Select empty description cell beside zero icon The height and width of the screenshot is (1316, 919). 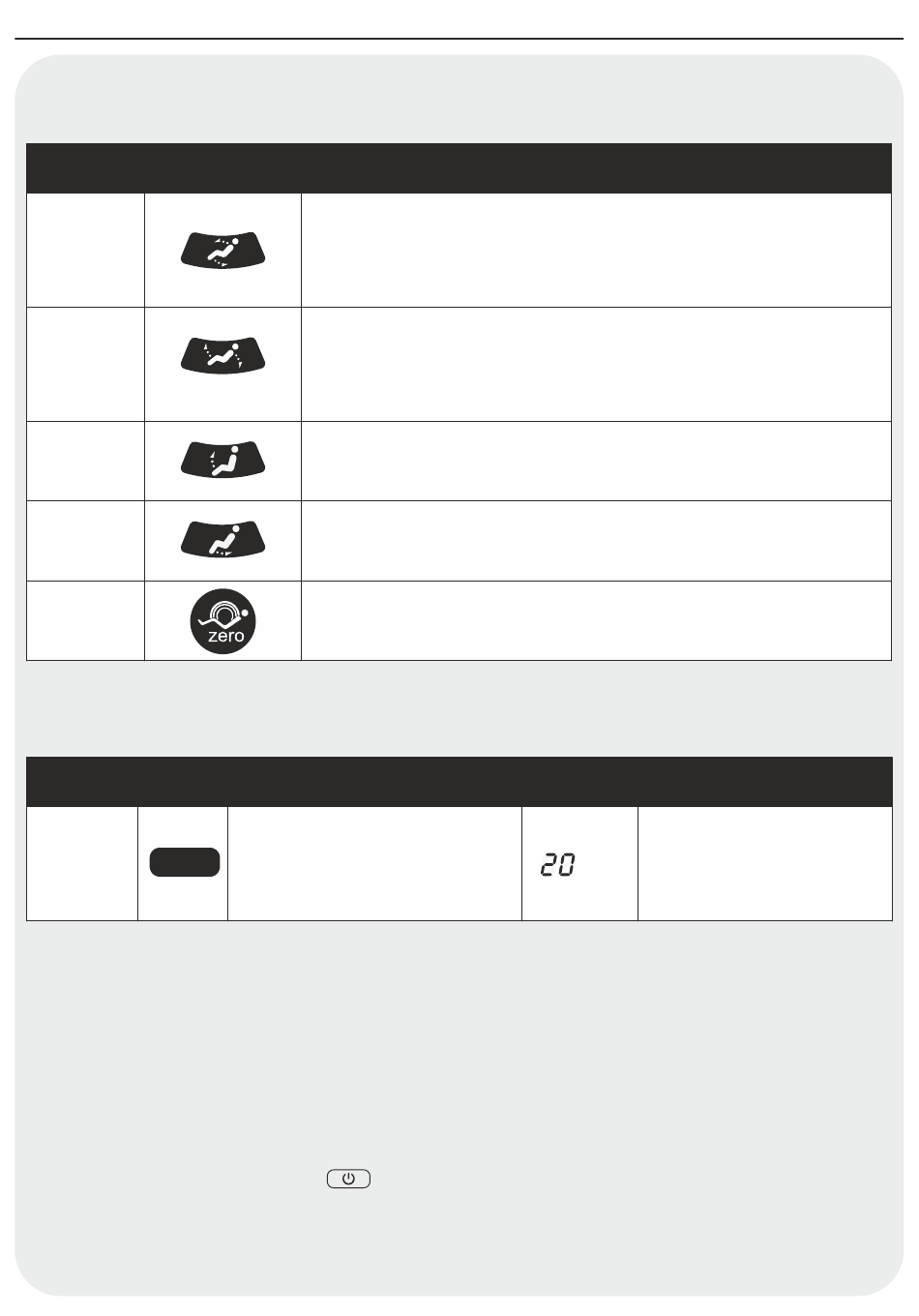pyautogui.click(x=596, y=621)
